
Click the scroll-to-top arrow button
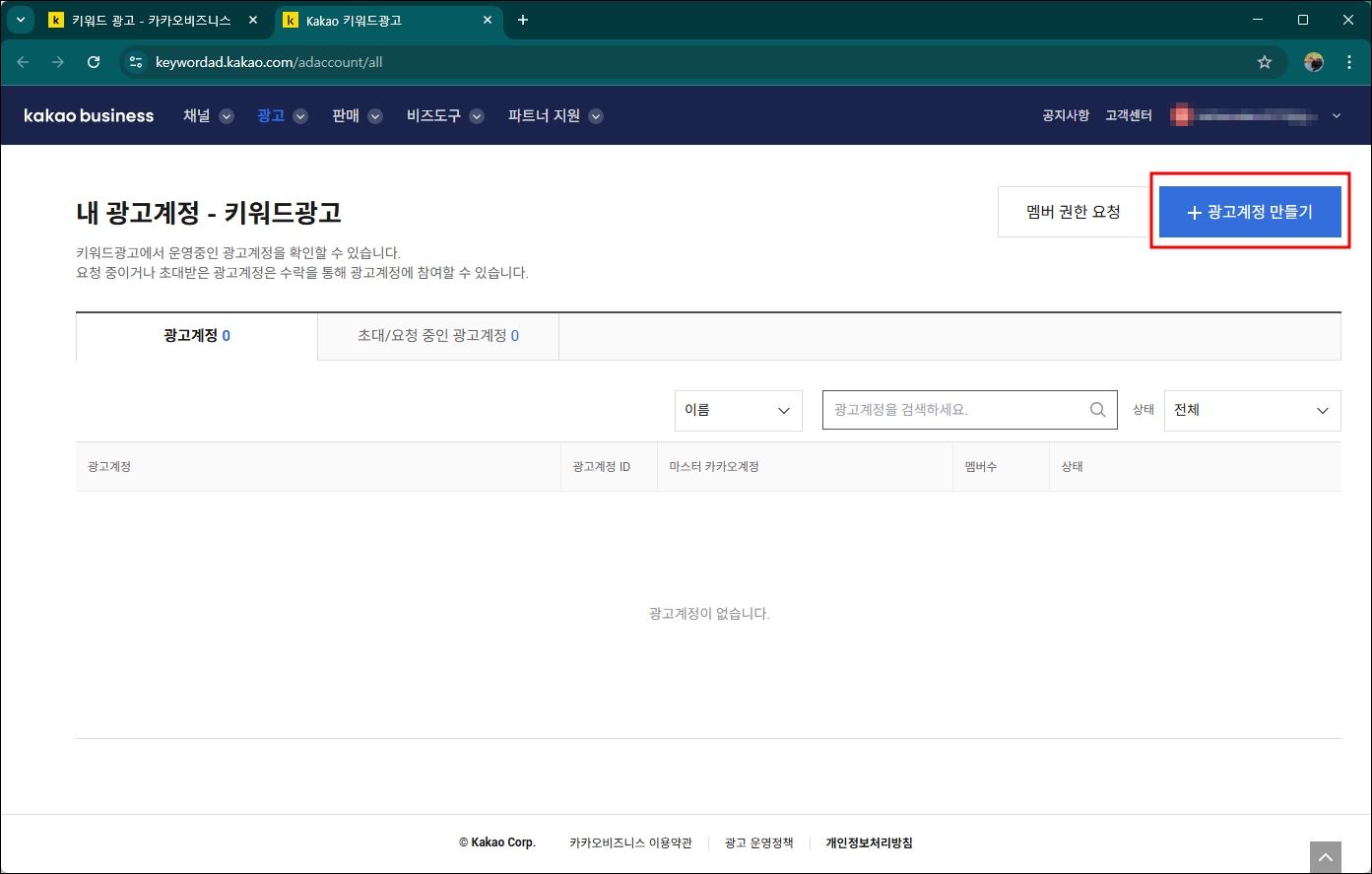click(x=1326, y=856)
